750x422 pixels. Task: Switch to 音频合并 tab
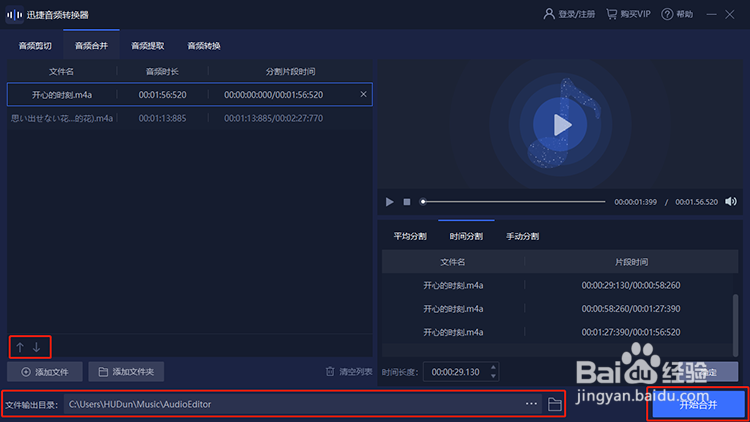(x=91, y=46)
